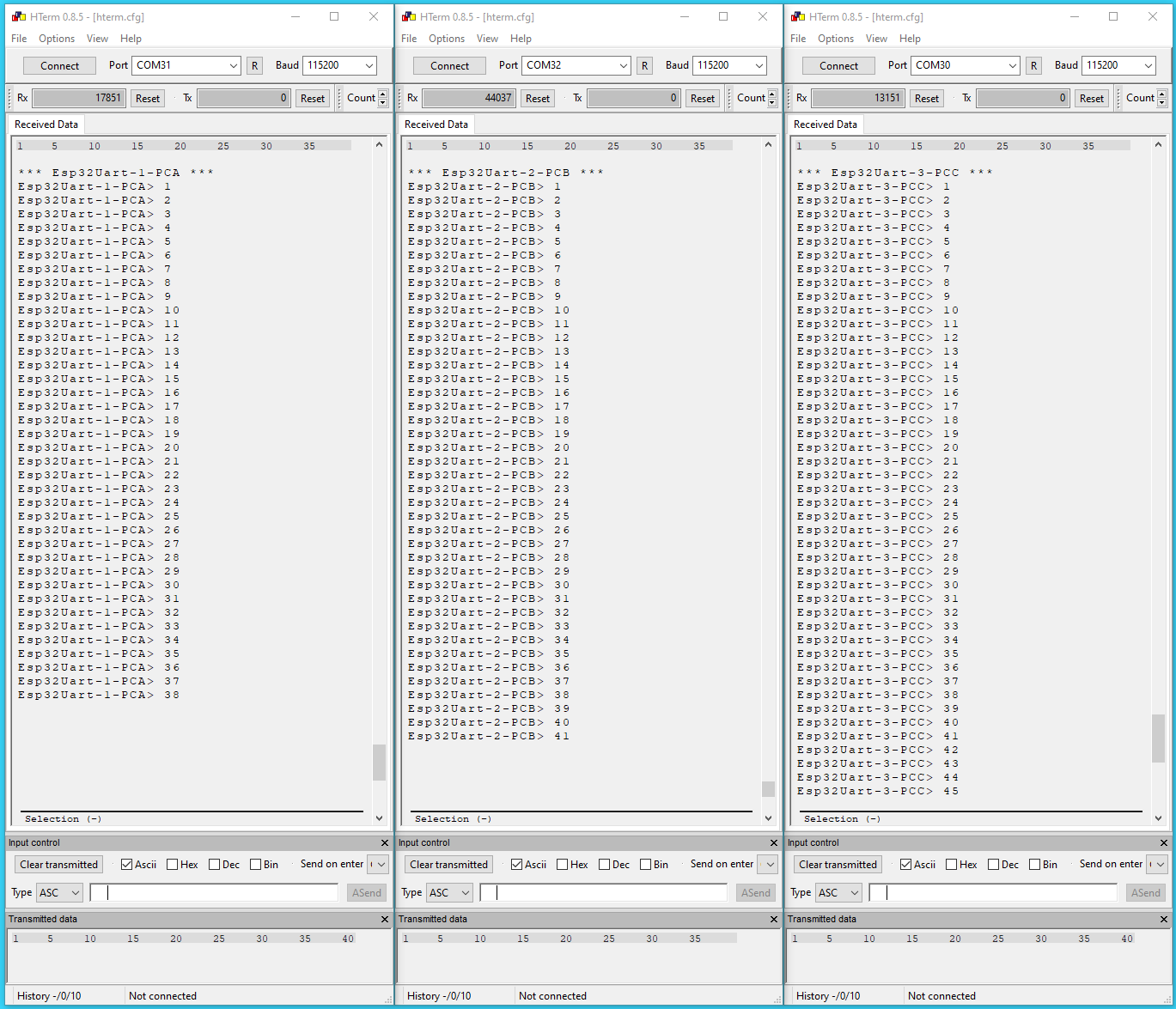Click HTerm app icon in COM32 window title
The image size is (1176, 1009).
coord(408,16)
